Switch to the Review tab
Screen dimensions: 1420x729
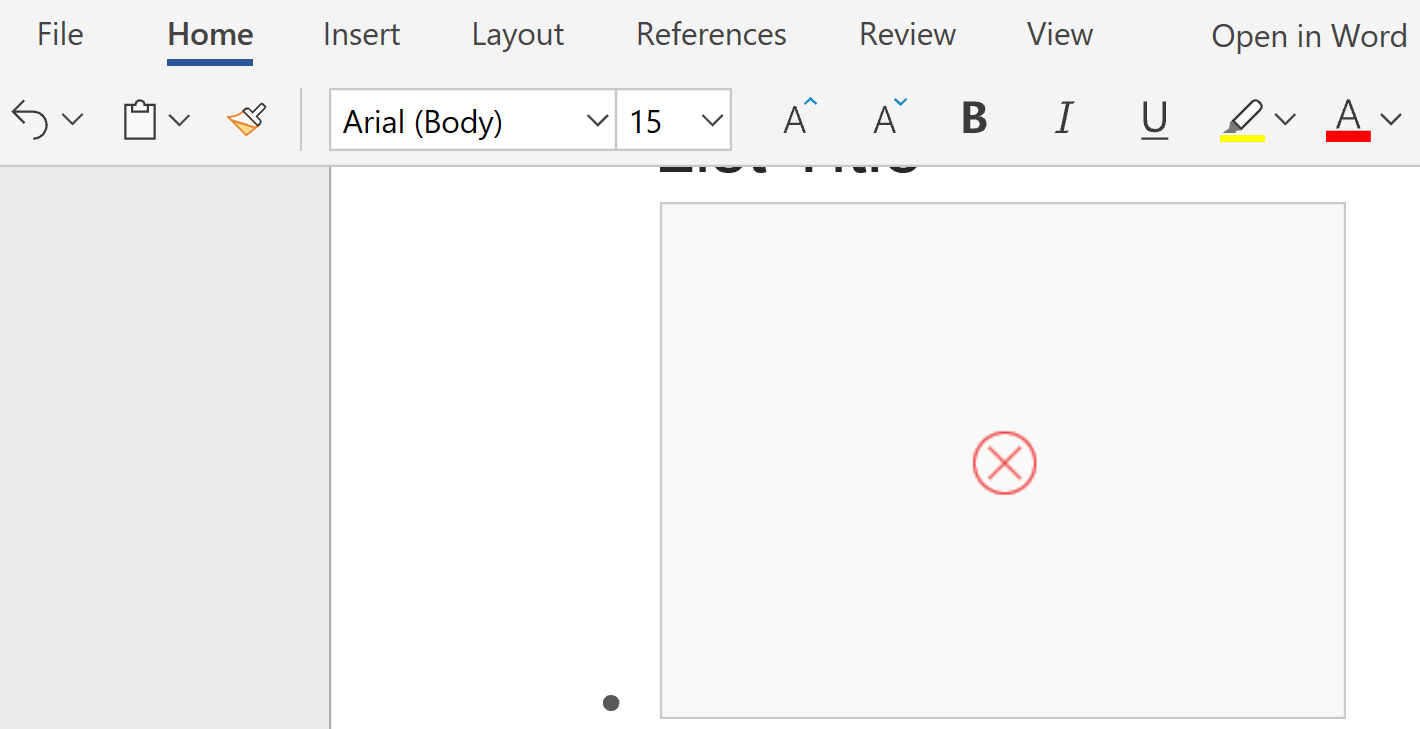click(x=907, y=35)
